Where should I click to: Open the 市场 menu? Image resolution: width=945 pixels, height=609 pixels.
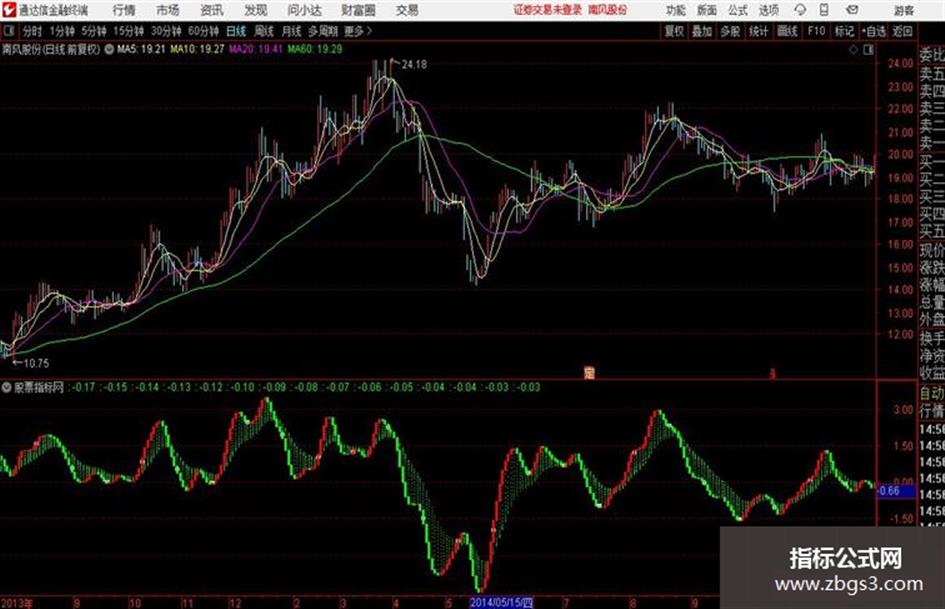coord(168,10)
